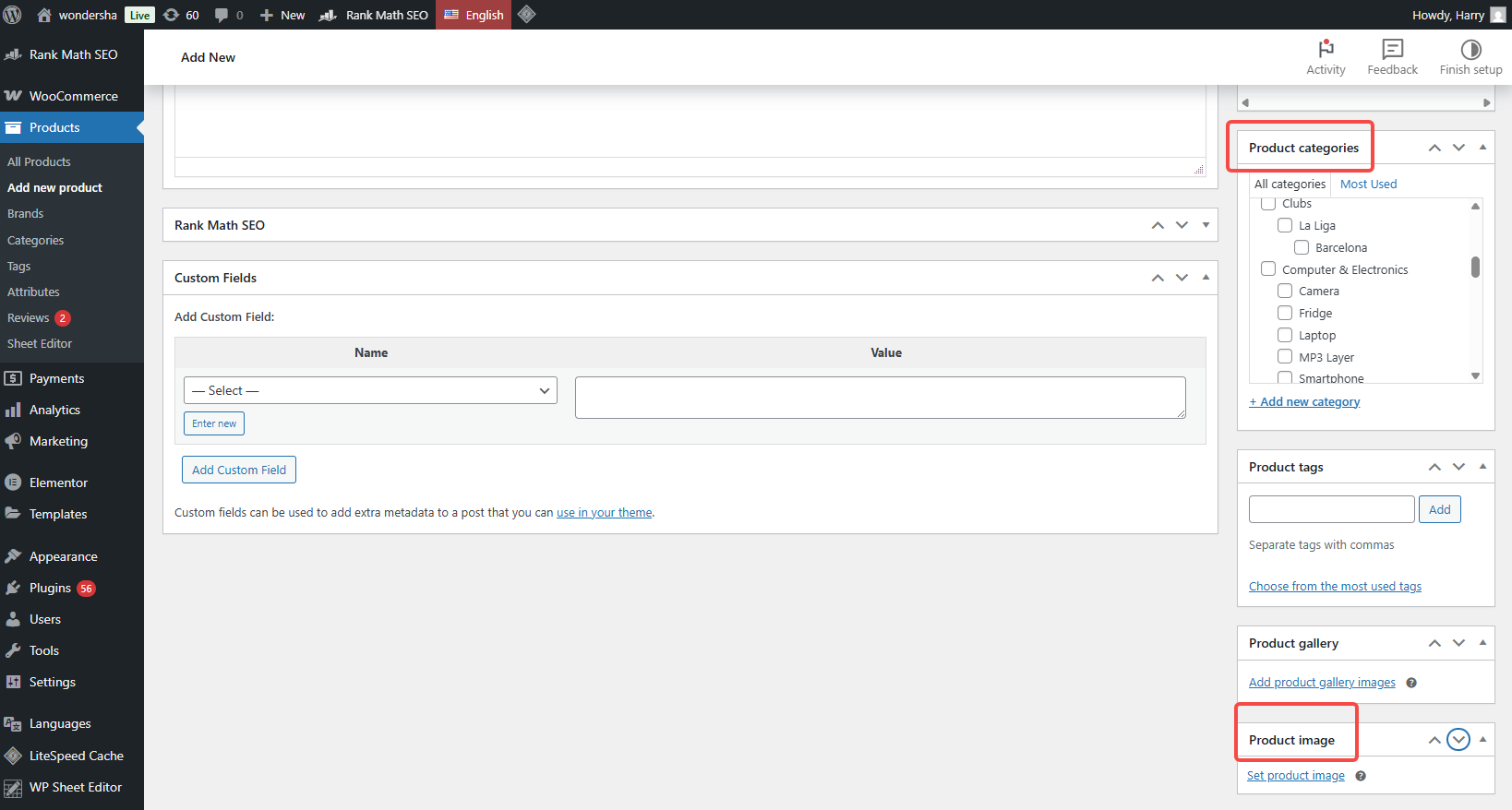The height and width of the screenshot is (810, 1512).
Task: Open the comments bubble icon in admin bar
Action: 222,15
